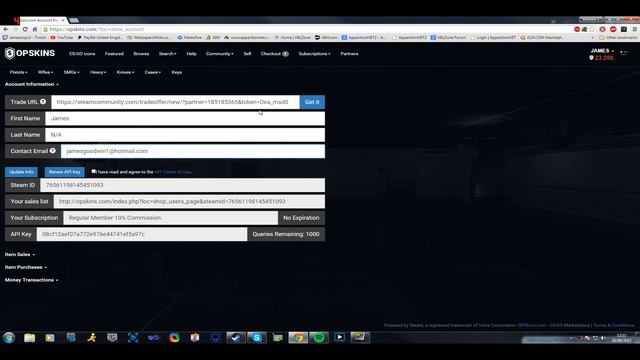This screenshot has width=640, height=360.
Task: Open the Partners nav item
Action: [349, 53]
